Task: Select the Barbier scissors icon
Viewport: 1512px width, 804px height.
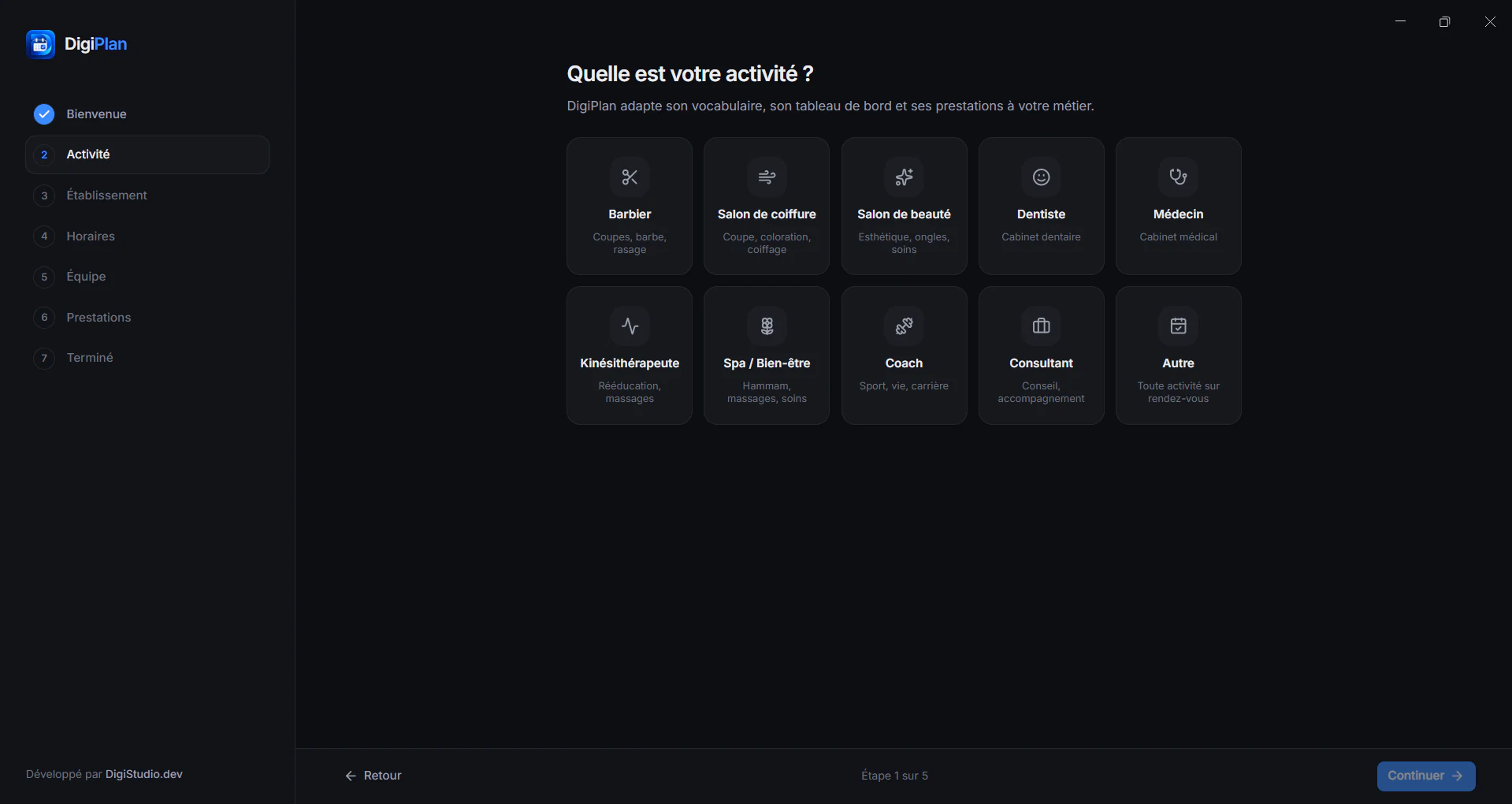Action: [630, 177]
